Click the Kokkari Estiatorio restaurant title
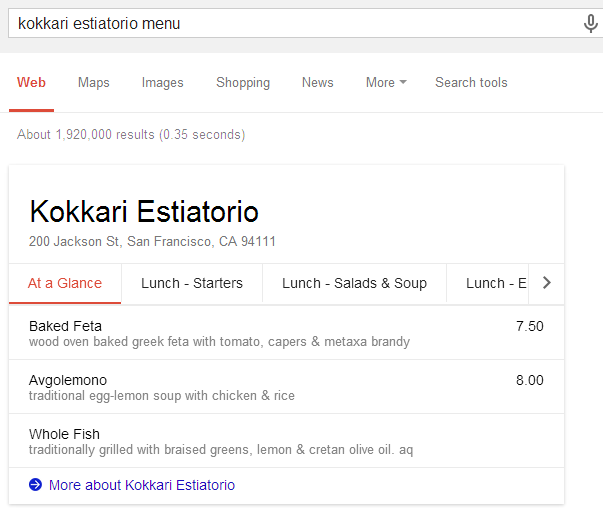Image resolution: width=603 pixels, height=511 pixels. click(x=144, y=211)
